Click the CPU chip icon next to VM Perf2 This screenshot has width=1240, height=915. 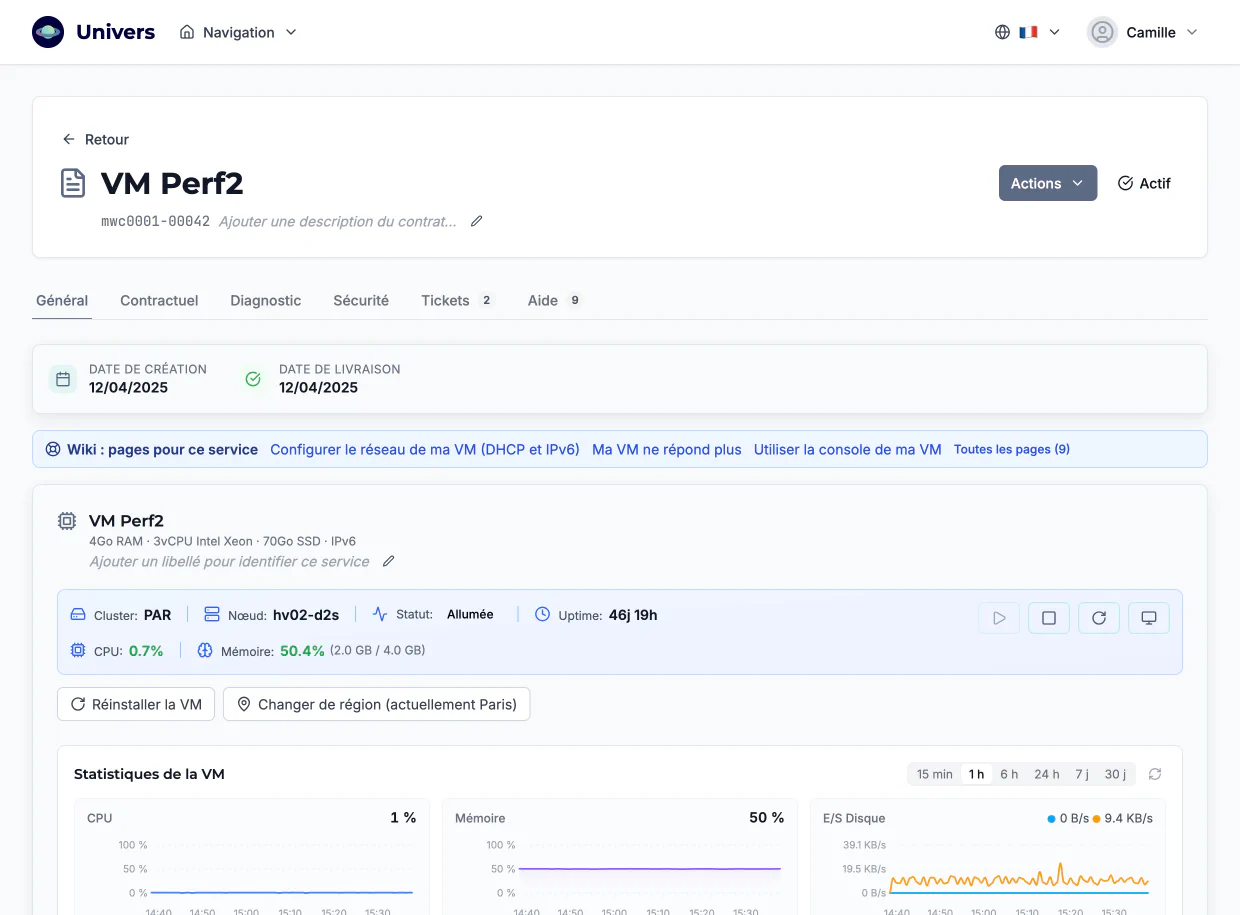click(x=67, y=521)
